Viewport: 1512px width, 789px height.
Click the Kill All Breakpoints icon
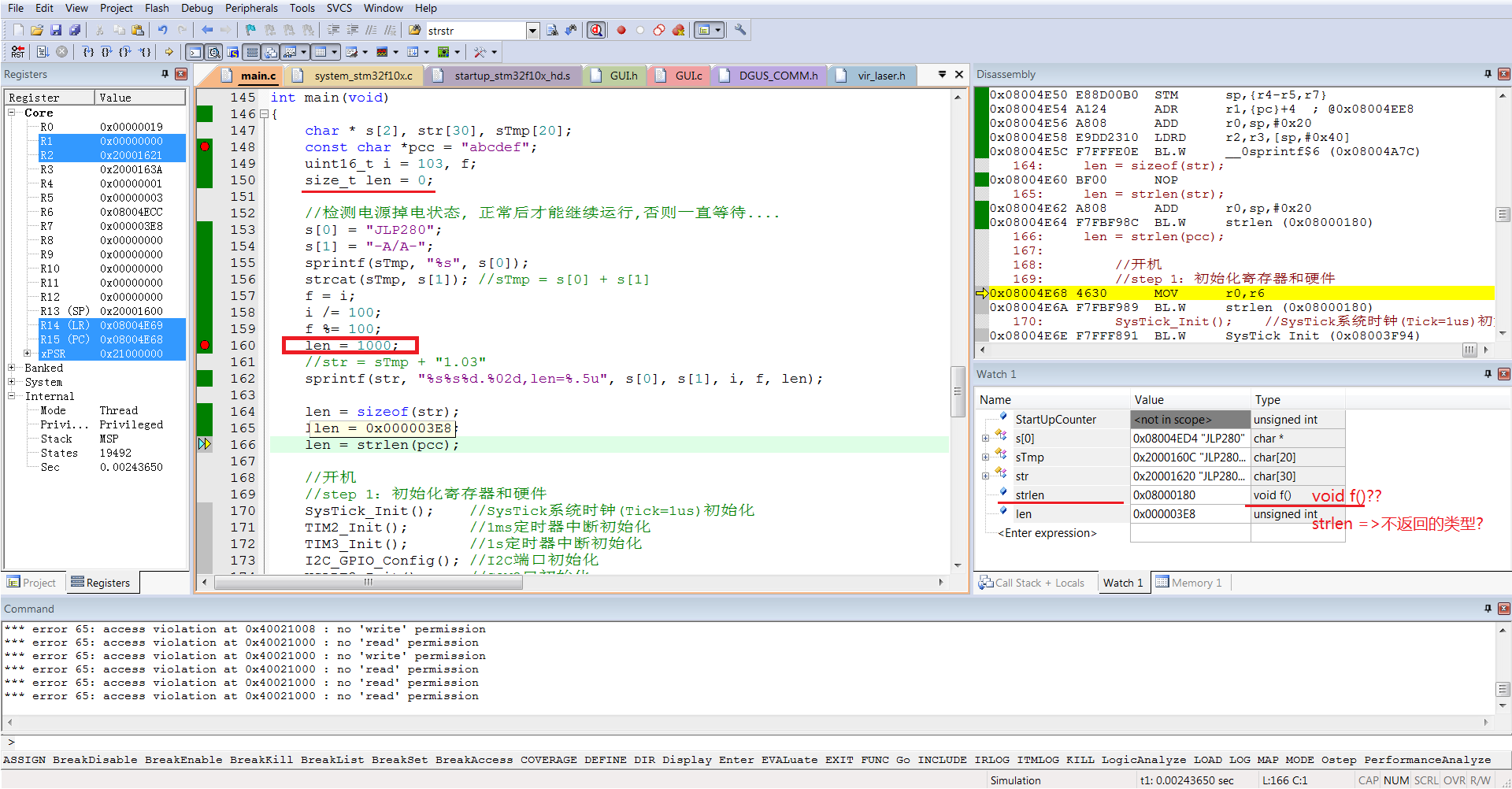[x=678, y=30]
